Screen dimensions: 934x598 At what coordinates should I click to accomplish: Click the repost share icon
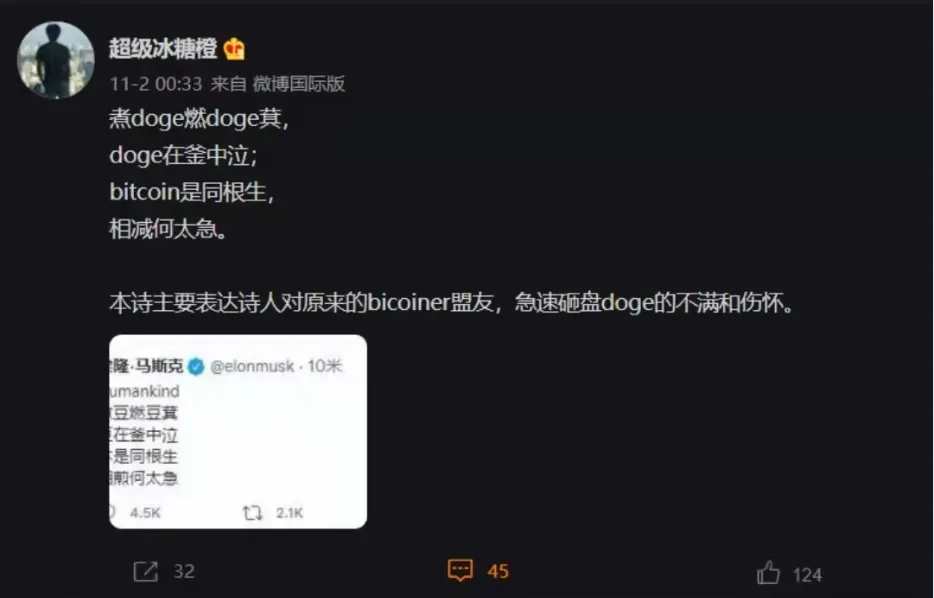tap(145, 572)
